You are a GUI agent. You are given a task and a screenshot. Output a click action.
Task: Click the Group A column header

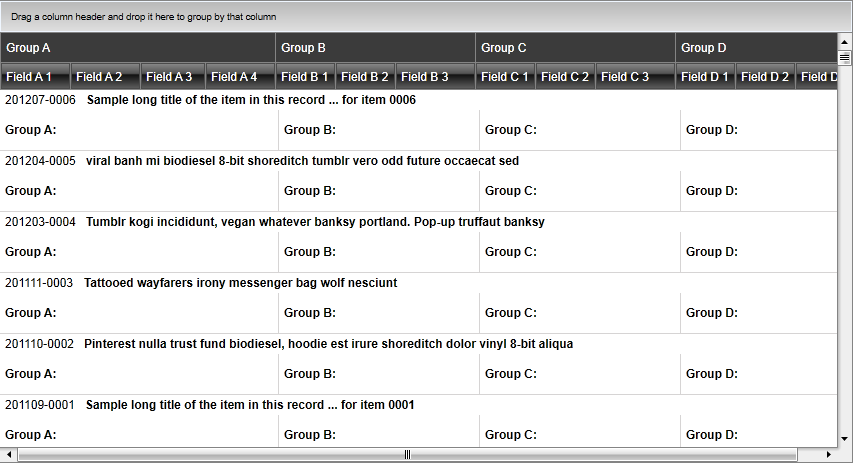[138, 47]
